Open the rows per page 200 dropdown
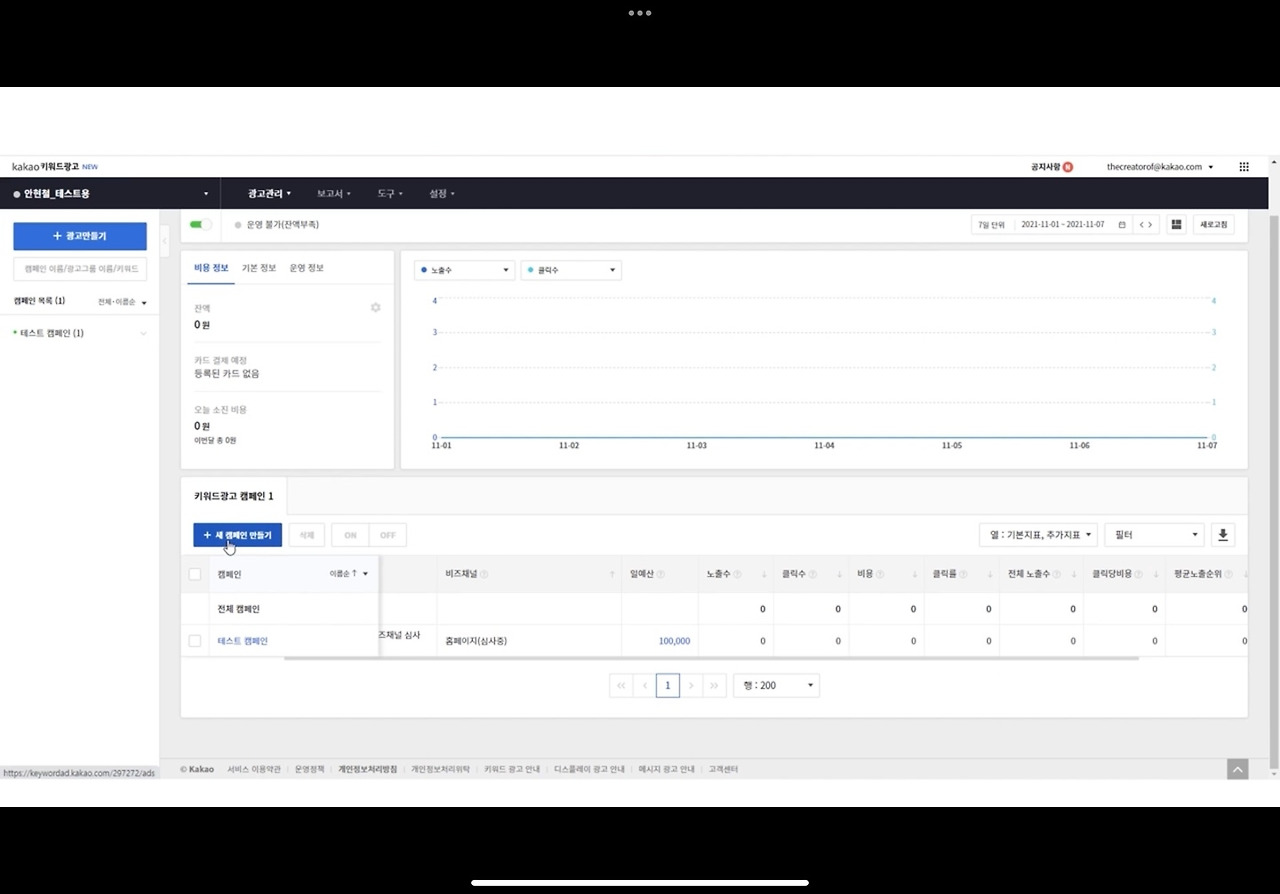1280x894 pixels. [776, 685]
